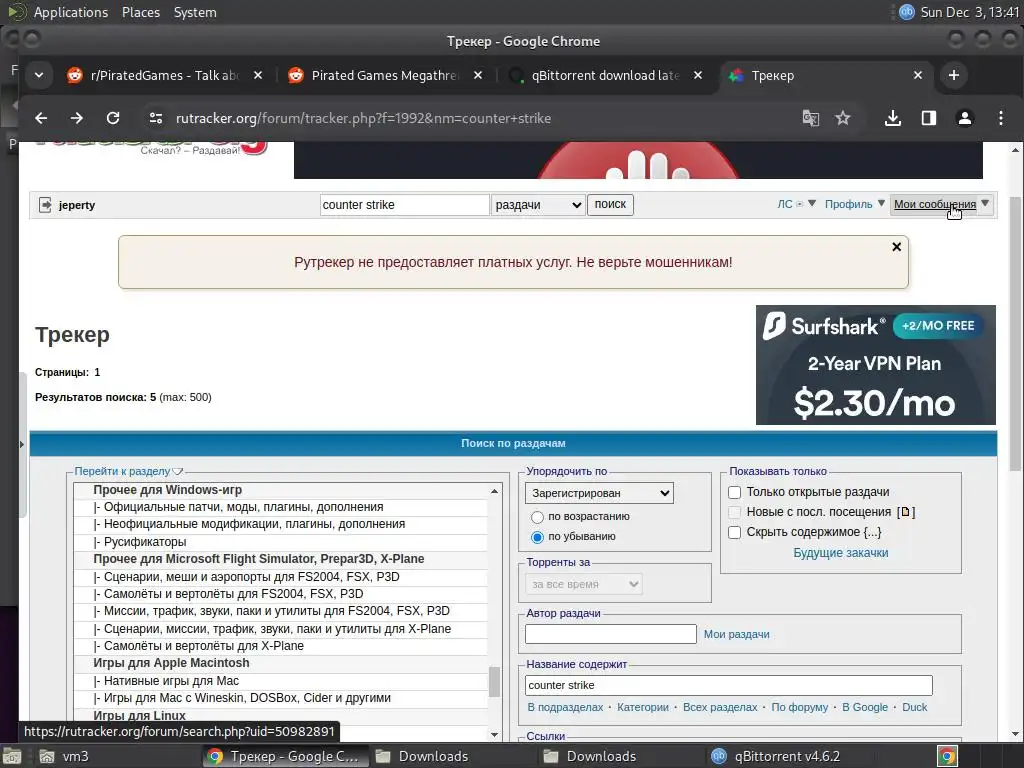
Task: Open Chrome profile icon
Action: (x=965, y=118)
